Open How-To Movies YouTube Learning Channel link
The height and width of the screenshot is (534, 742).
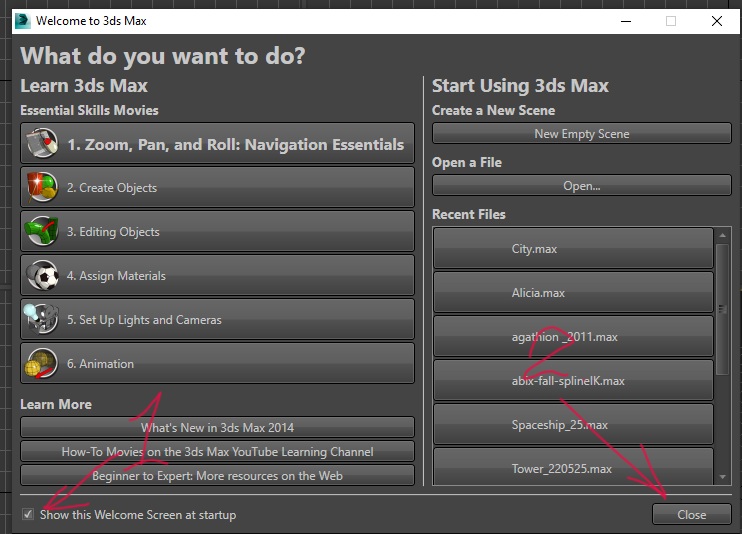[217, 452]
